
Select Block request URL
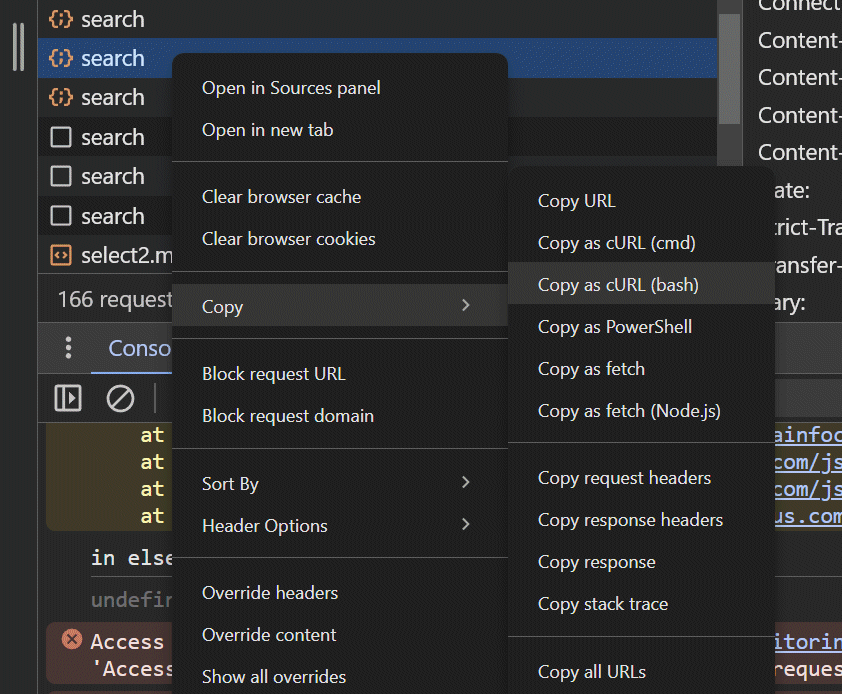pyautogui.click(x=273, y=374)
